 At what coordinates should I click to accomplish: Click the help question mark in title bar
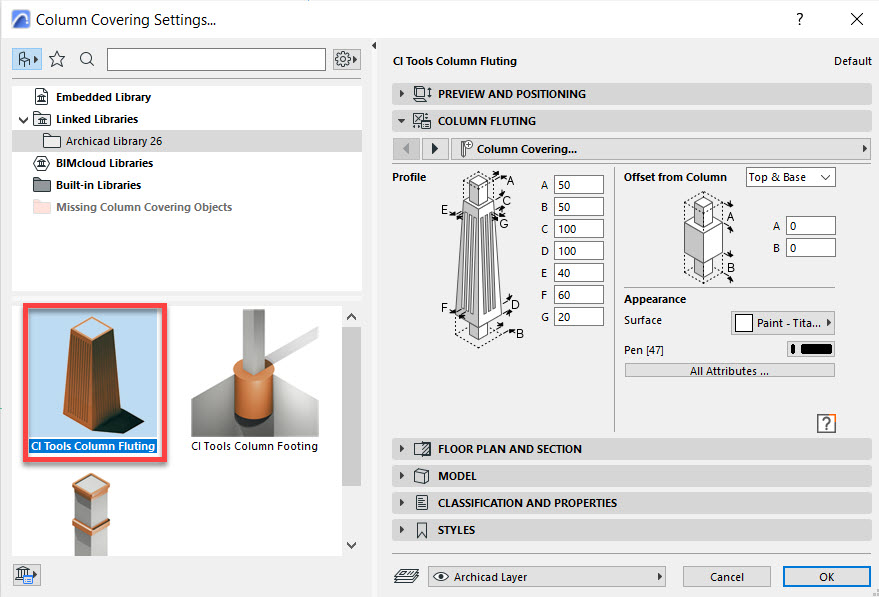[x=799, y=19]
